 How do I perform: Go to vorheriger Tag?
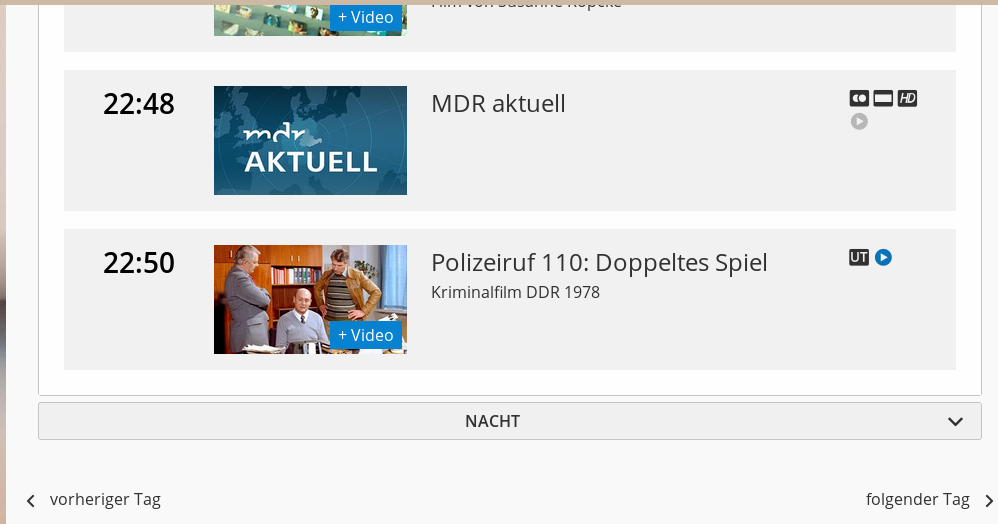[105, 500]
